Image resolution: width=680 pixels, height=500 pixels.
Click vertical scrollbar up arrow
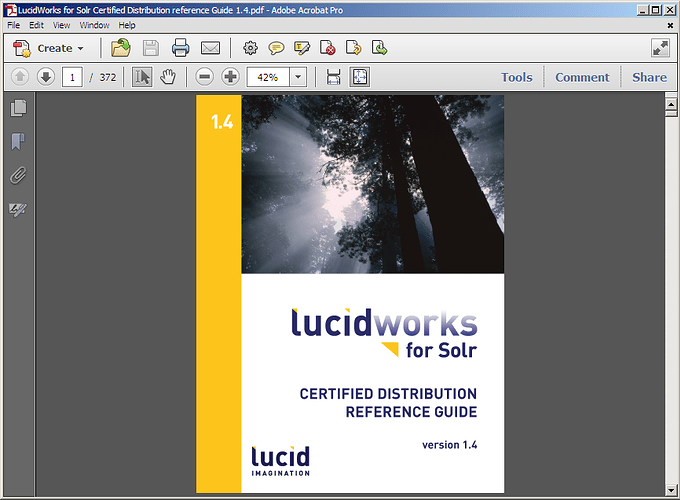[x=671, y=104]
